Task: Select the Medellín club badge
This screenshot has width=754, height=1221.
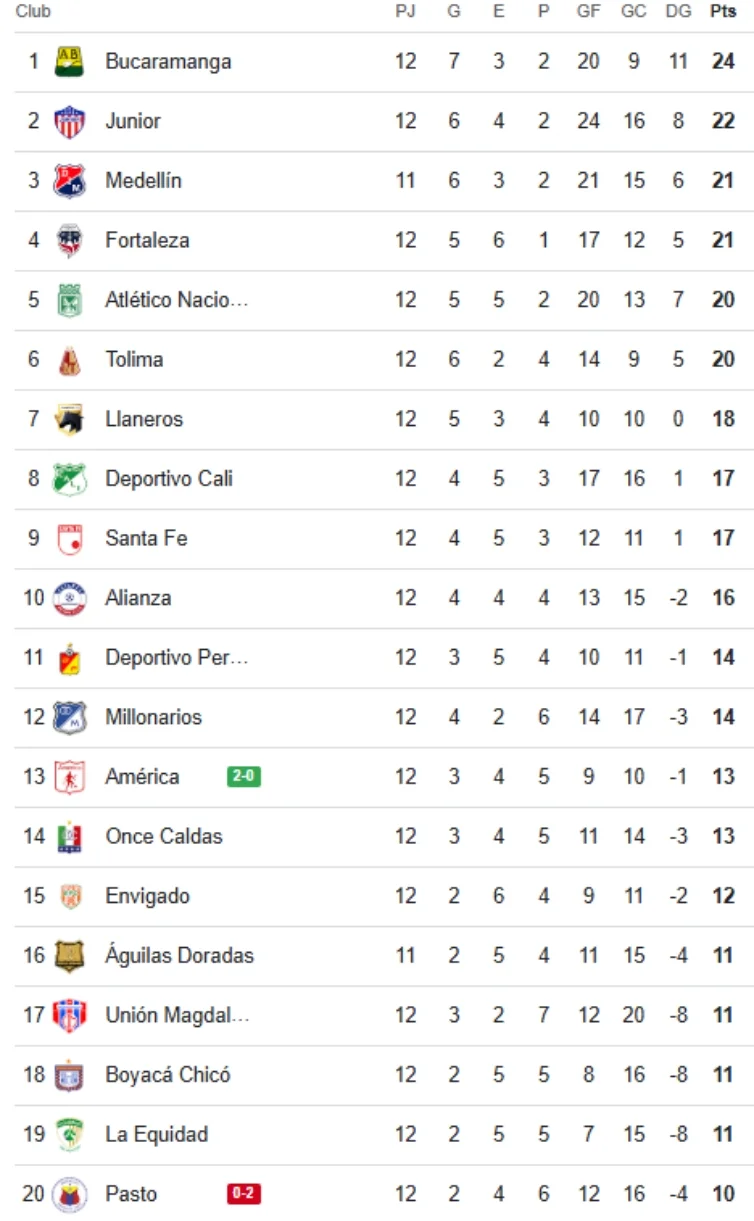Action: pos(69,181)
